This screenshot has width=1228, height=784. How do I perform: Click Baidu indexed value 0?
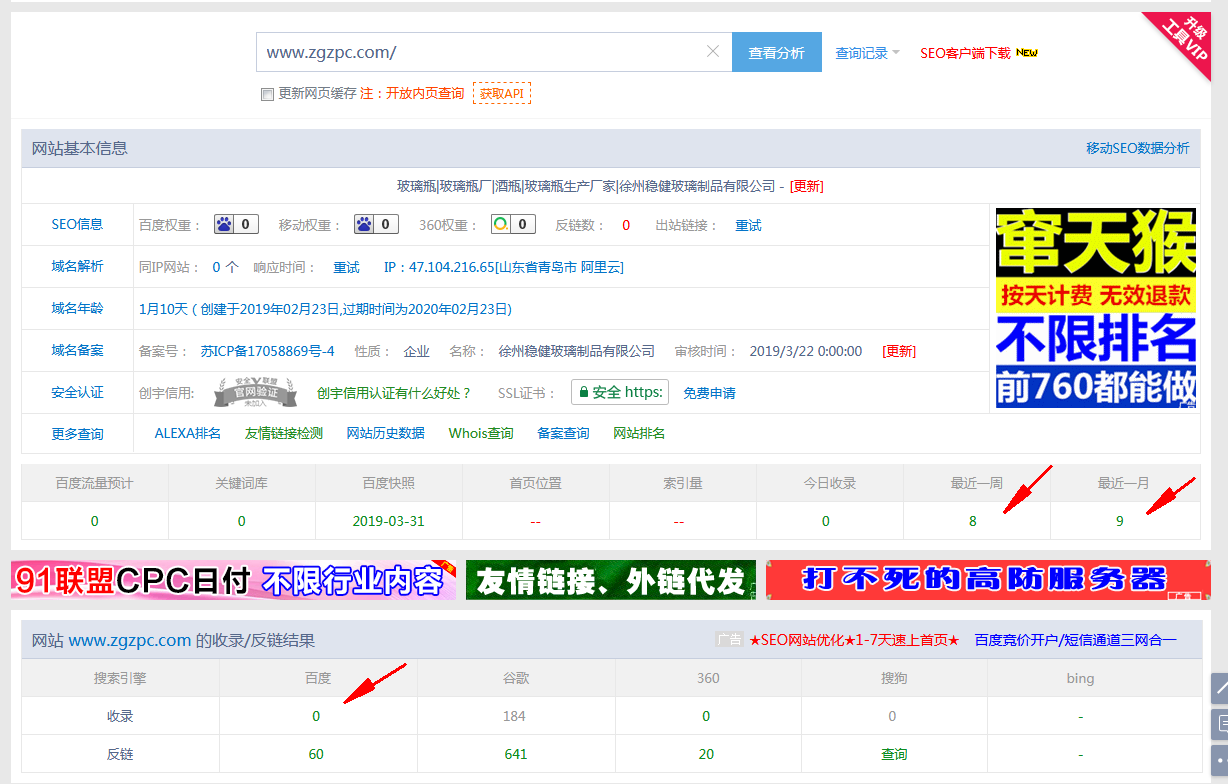316,716
